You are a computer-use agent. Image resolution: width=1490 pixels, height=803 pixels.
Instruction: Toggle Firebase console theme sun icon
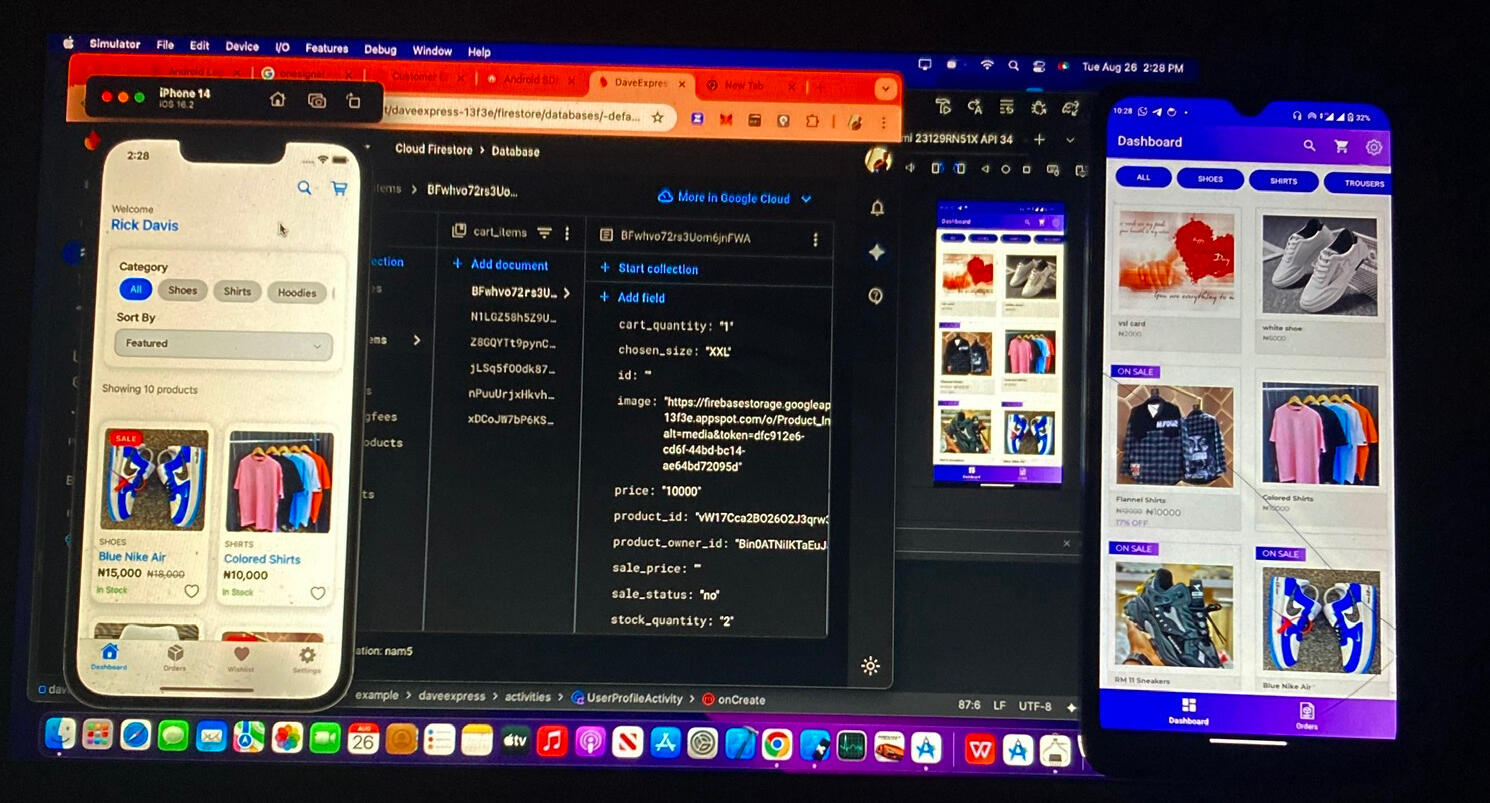(870, 666)
